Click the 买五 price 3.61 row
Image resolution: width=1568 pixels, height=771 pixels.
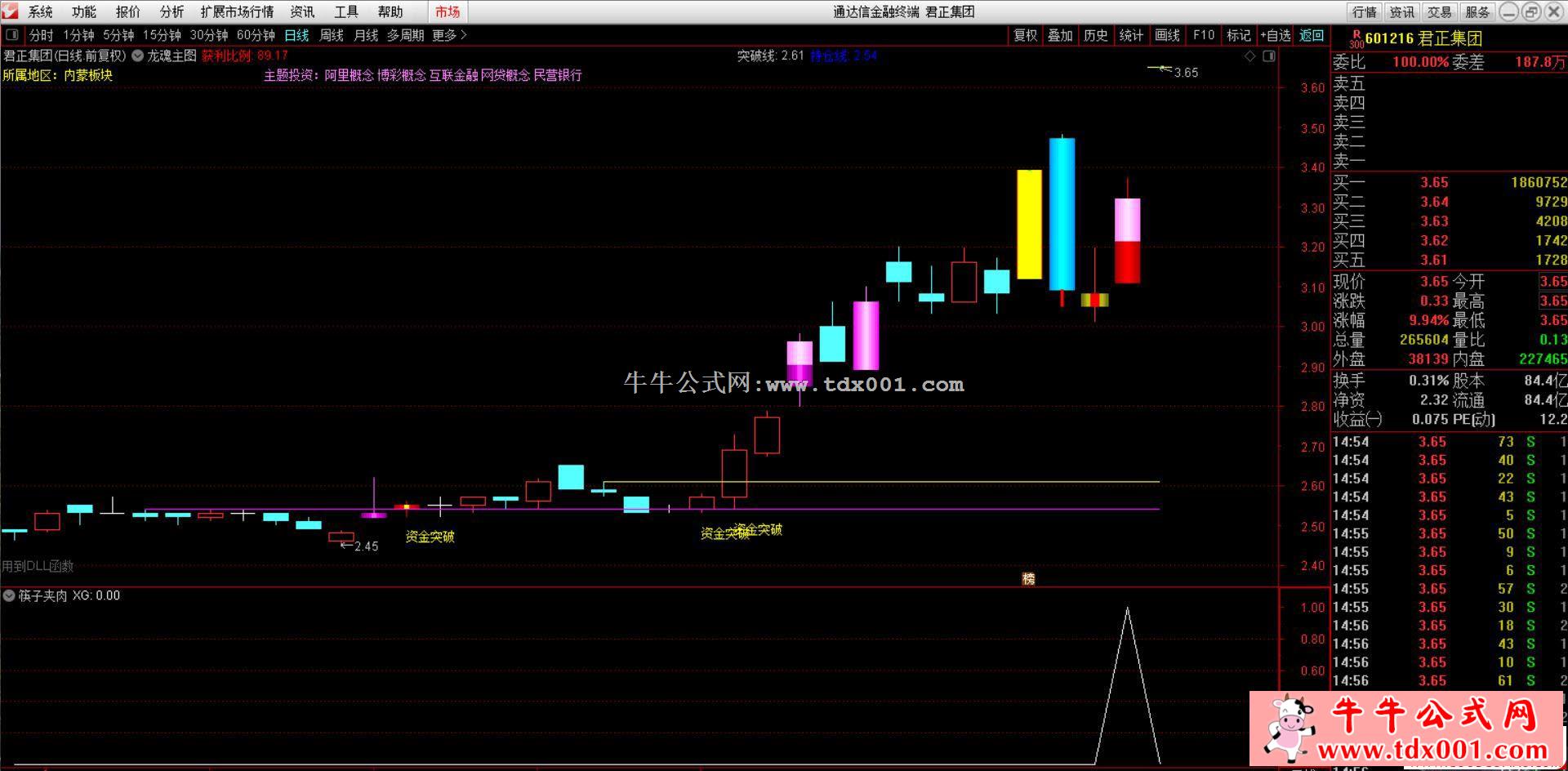(x=1450, y=261)
